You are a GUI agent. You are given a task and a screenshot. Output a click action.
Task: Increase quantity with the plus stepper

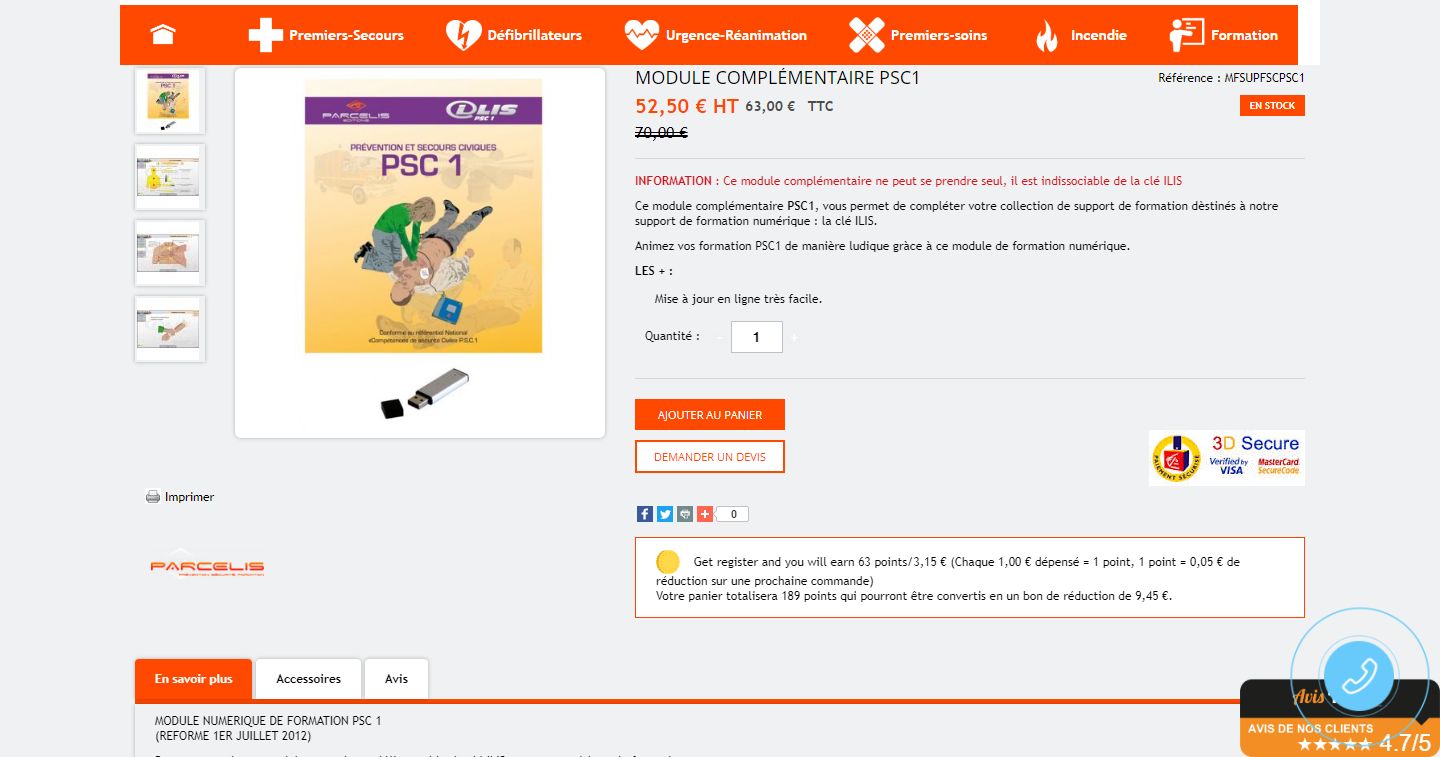tap(794, 338)
